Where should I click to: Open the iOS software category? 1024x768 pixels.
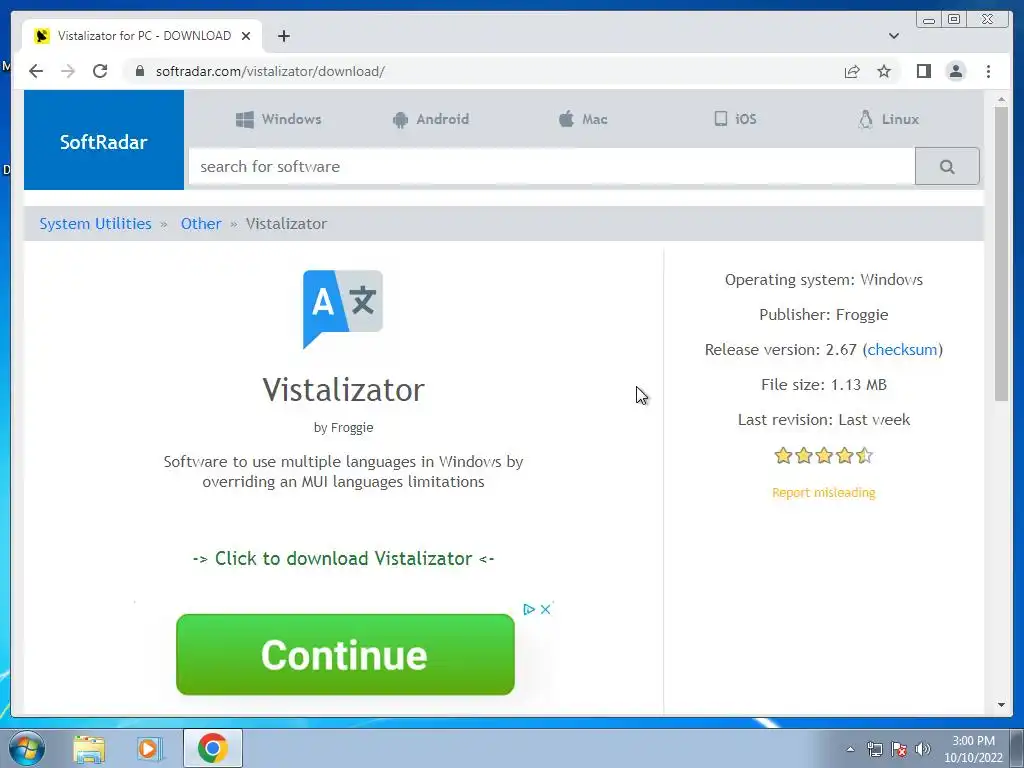click(x=735, y=119)
